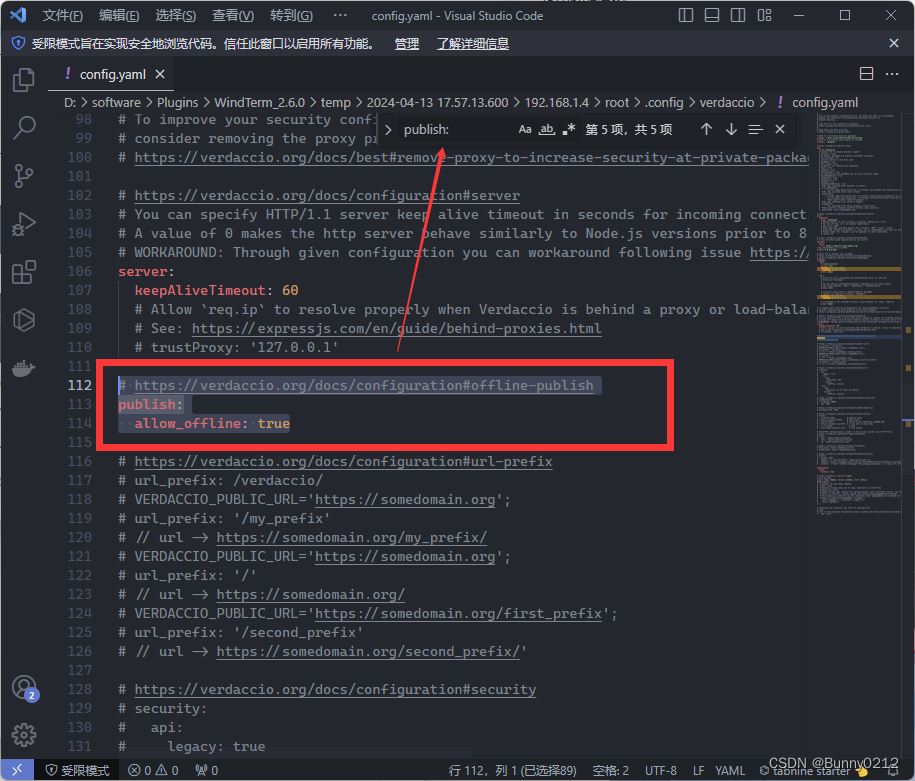
Task: Click the remote window indicator in status bar
Action: pos(17,770)
